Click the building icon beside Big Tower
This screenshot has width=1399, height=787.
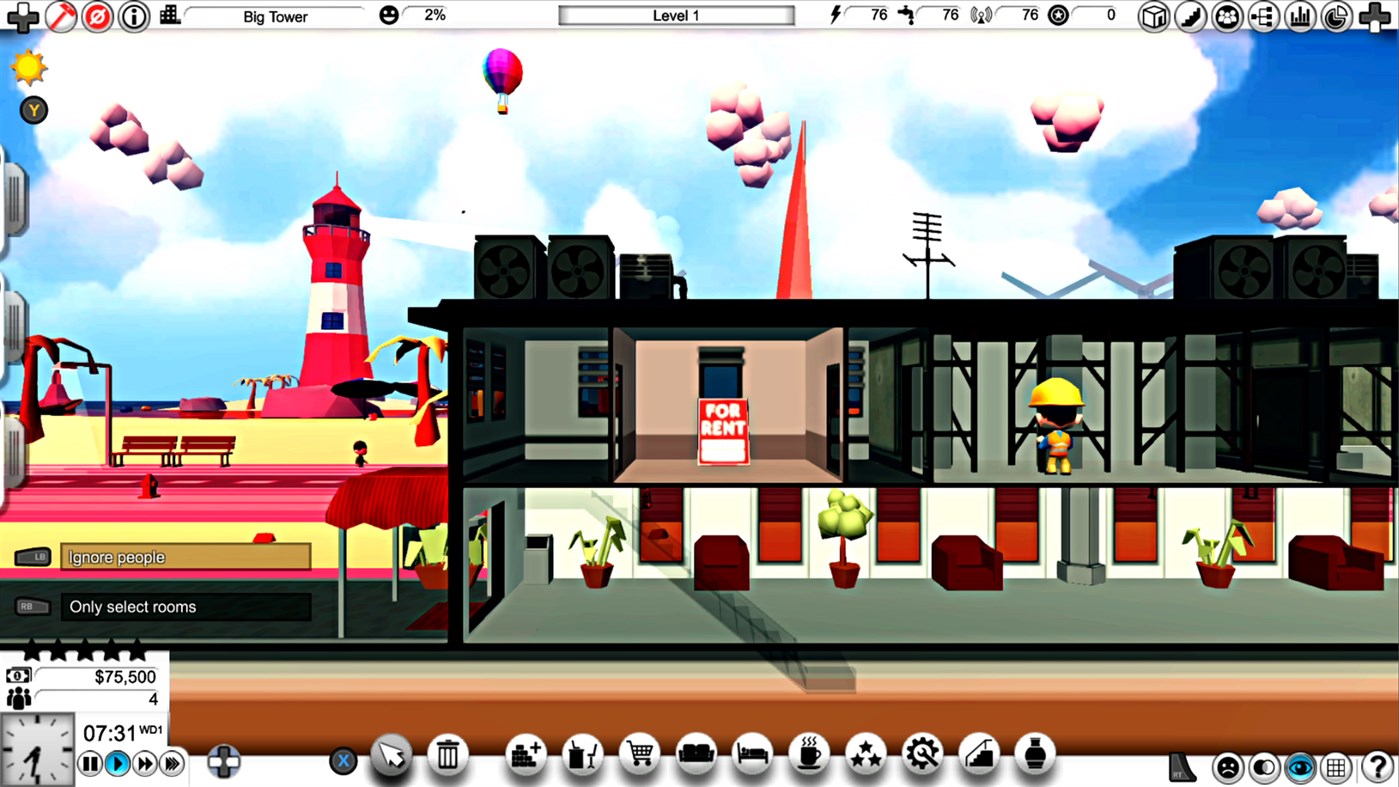pyautogui.click(x=170, y=15)
